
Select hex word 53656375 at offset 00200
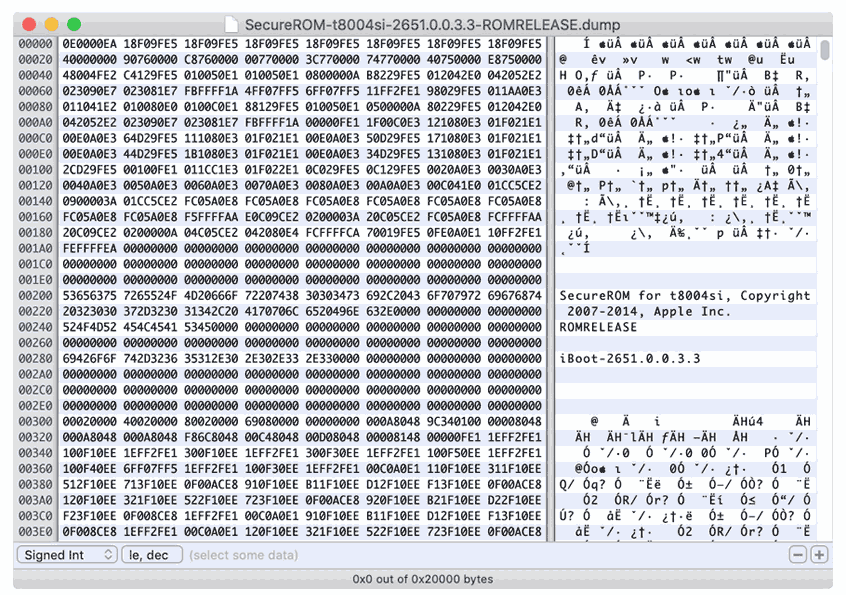(x=90, y=296)
